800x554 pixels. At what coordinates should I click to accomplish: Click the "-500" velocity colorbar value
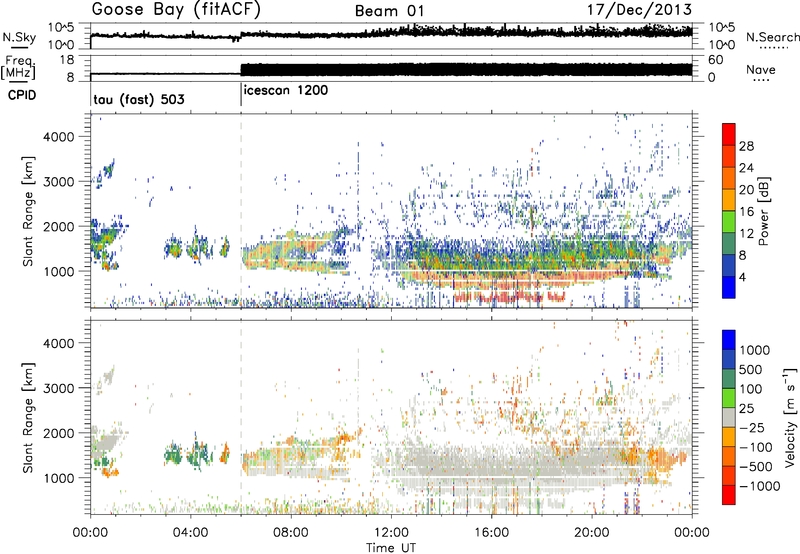[756, 467]
